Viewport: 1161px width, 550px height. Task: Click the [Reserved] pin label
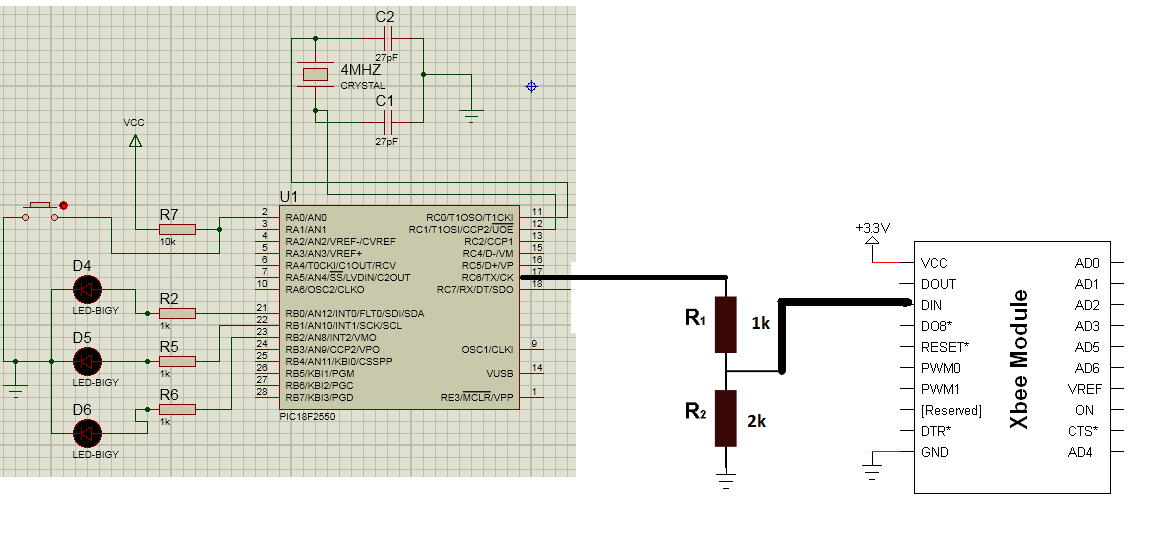tap(951, 410)
